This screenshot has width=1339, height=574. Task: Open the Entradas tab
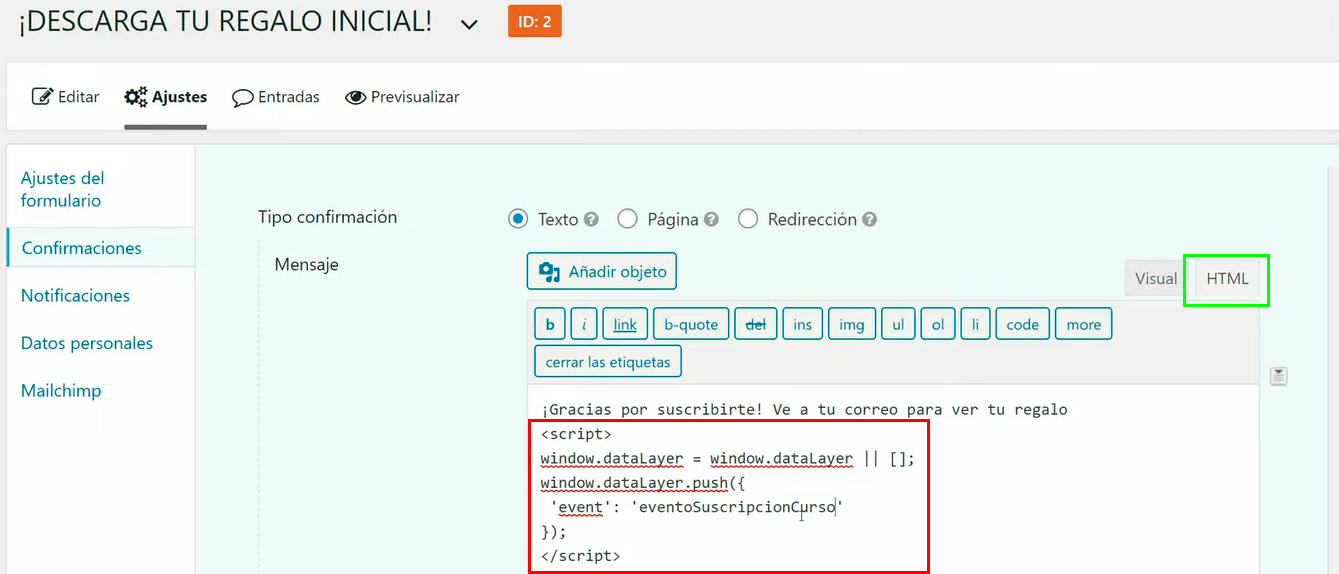click(x=276, y=97)
